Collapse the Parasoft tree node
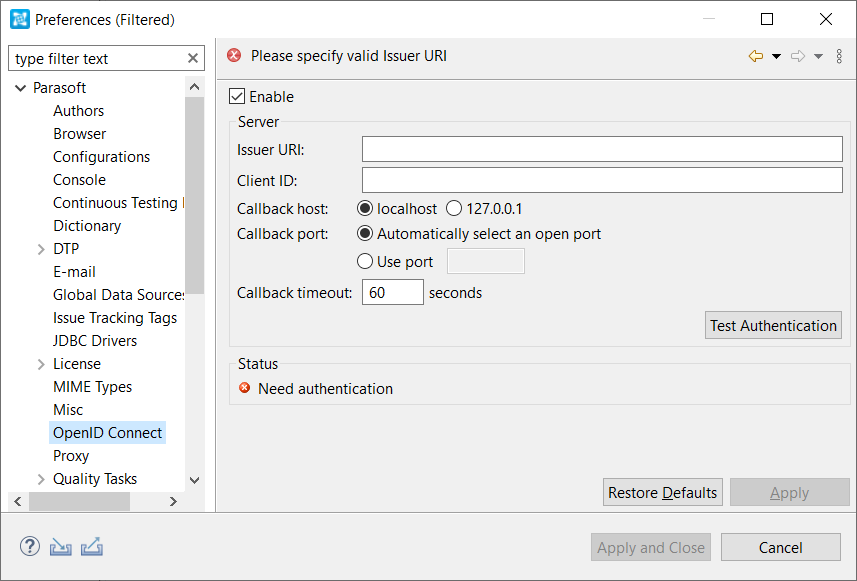The height and width of the screenshot is (581, 857). click(x=21, y=88)
